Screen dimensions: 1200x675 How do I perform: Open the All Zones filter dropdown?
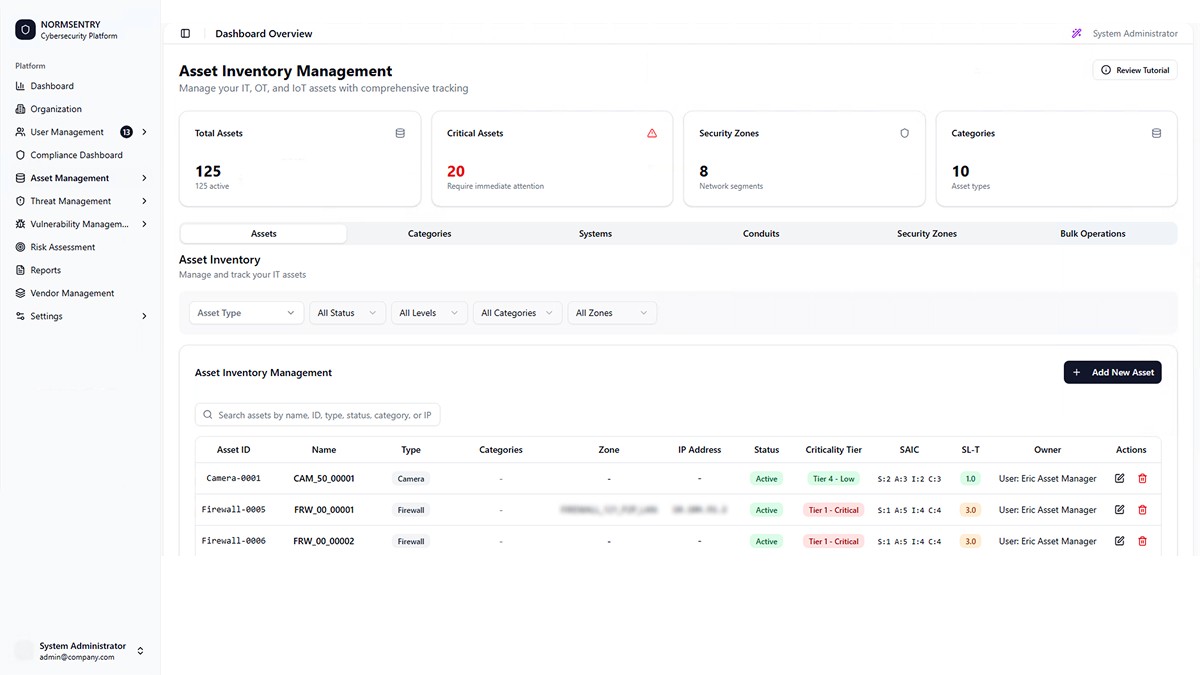coord(612,312)
